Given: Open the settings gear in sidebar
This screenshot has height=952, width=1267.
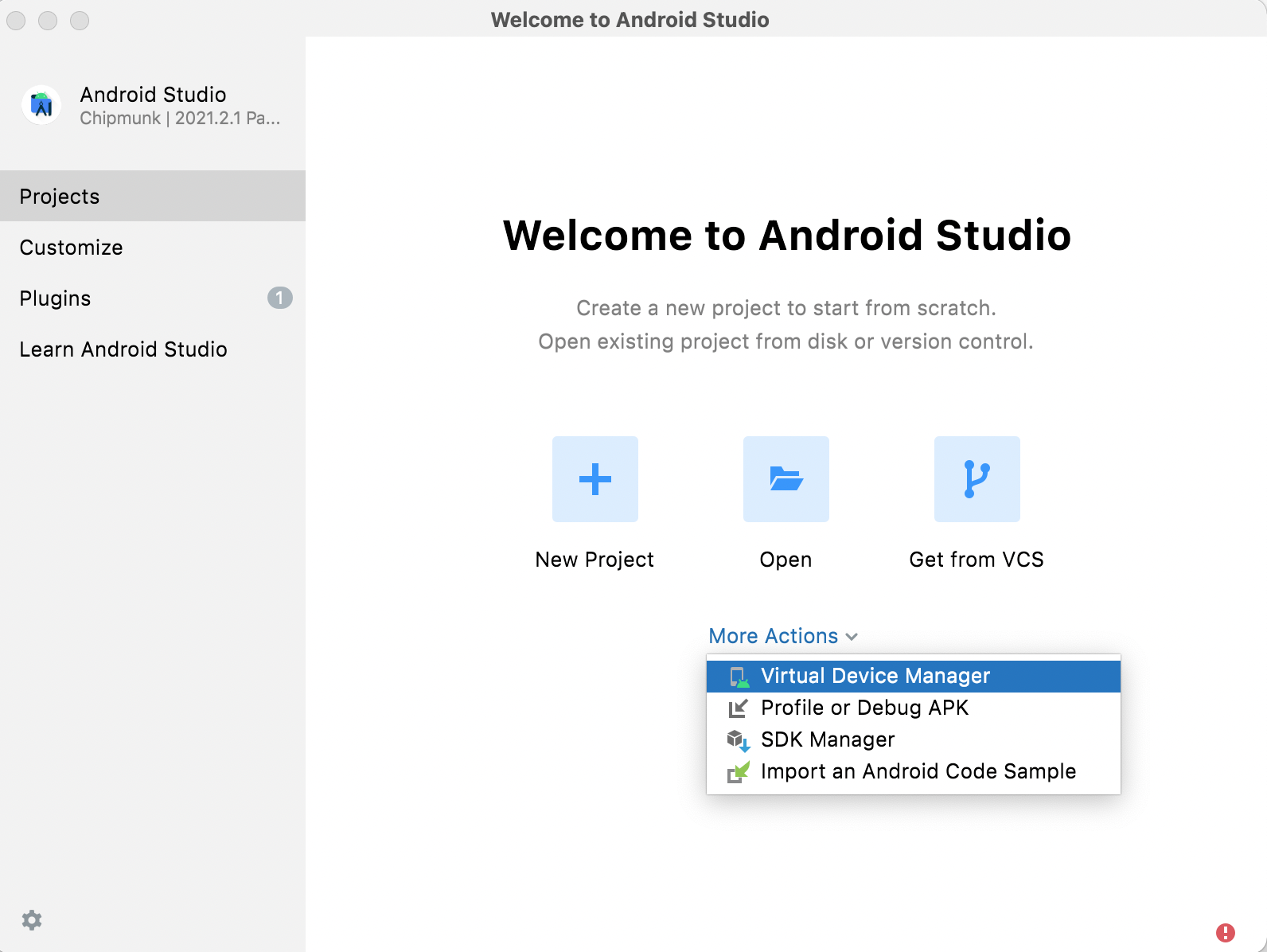Looking at the screenshot, I should pyautogui.click(x=32, y=920).
